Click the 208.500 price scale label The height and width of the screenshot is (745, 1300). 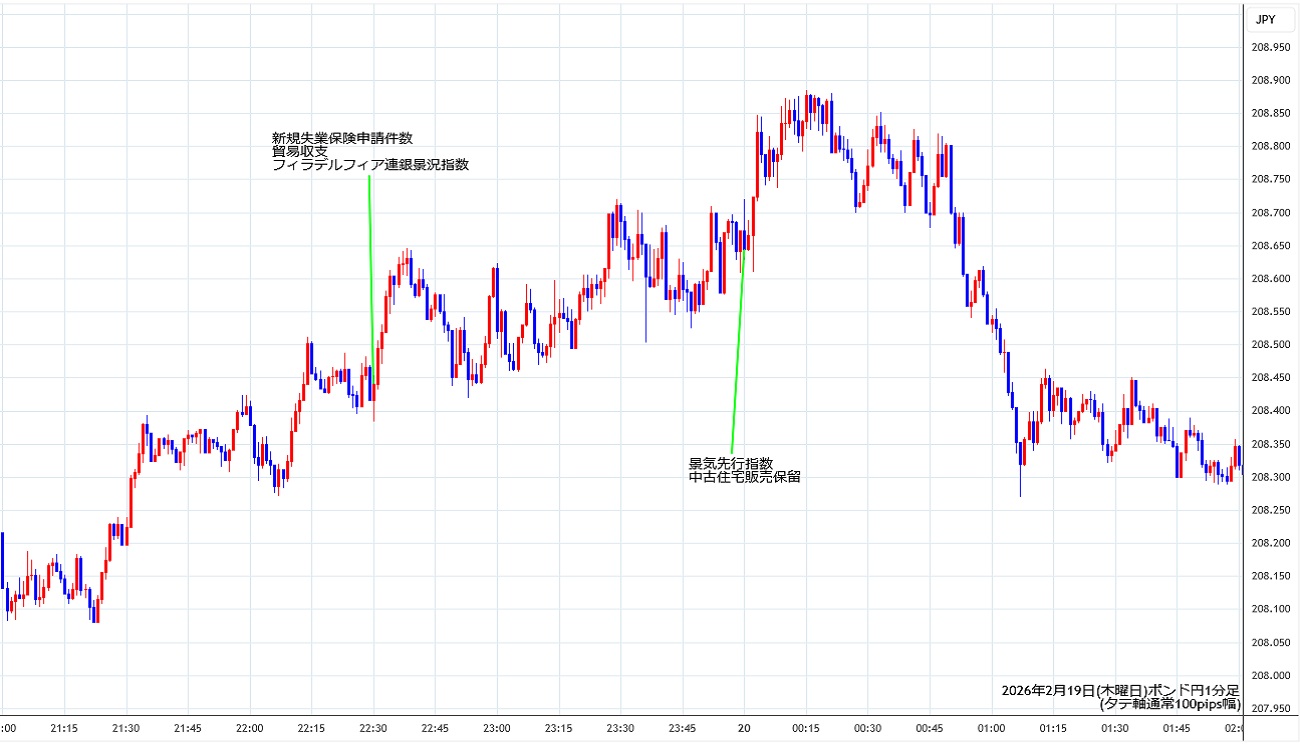coord(1269,345)
